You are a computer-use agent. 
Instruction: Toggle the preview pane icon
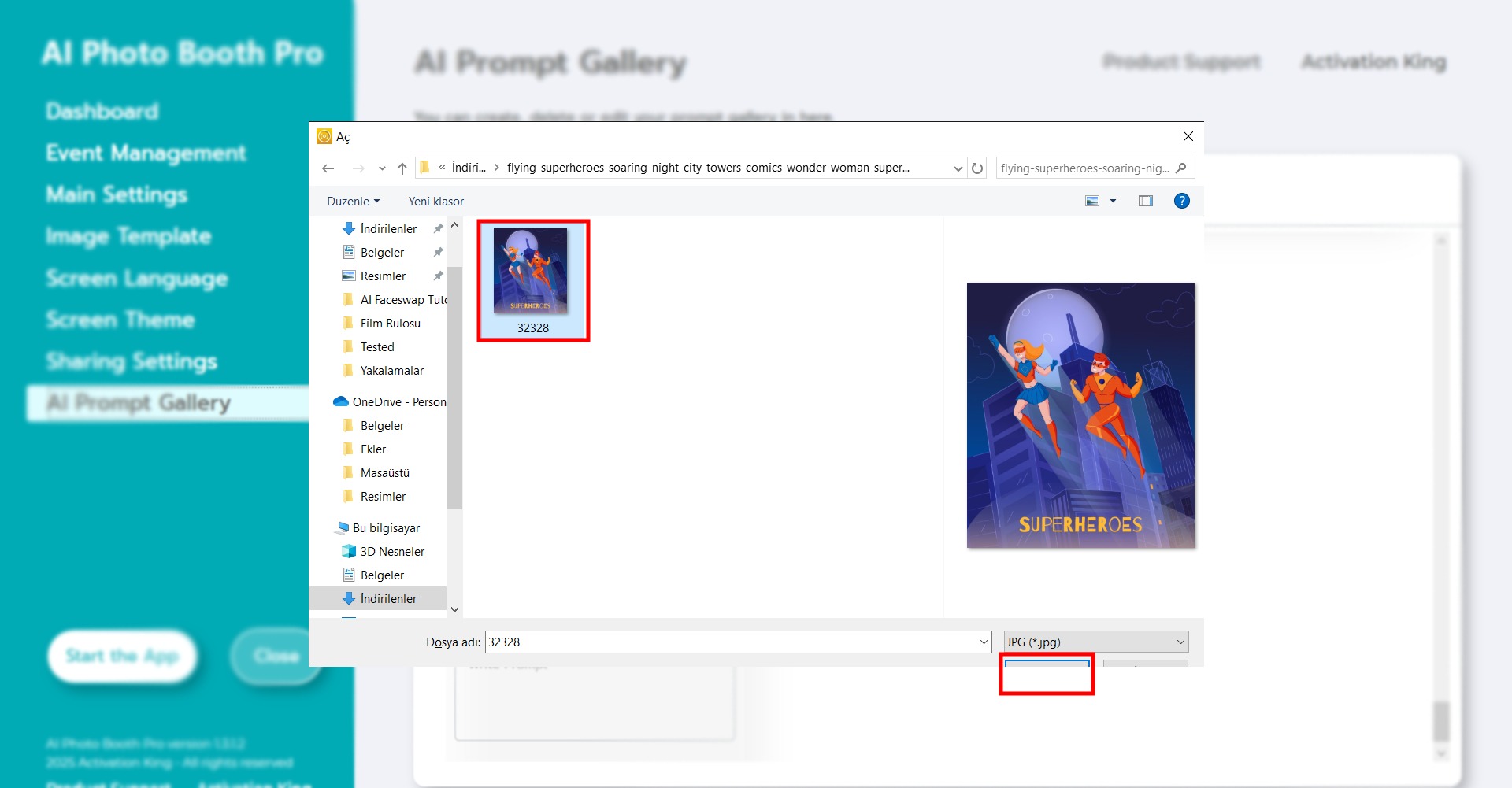pyautogui.click(x=1145, y=202)
